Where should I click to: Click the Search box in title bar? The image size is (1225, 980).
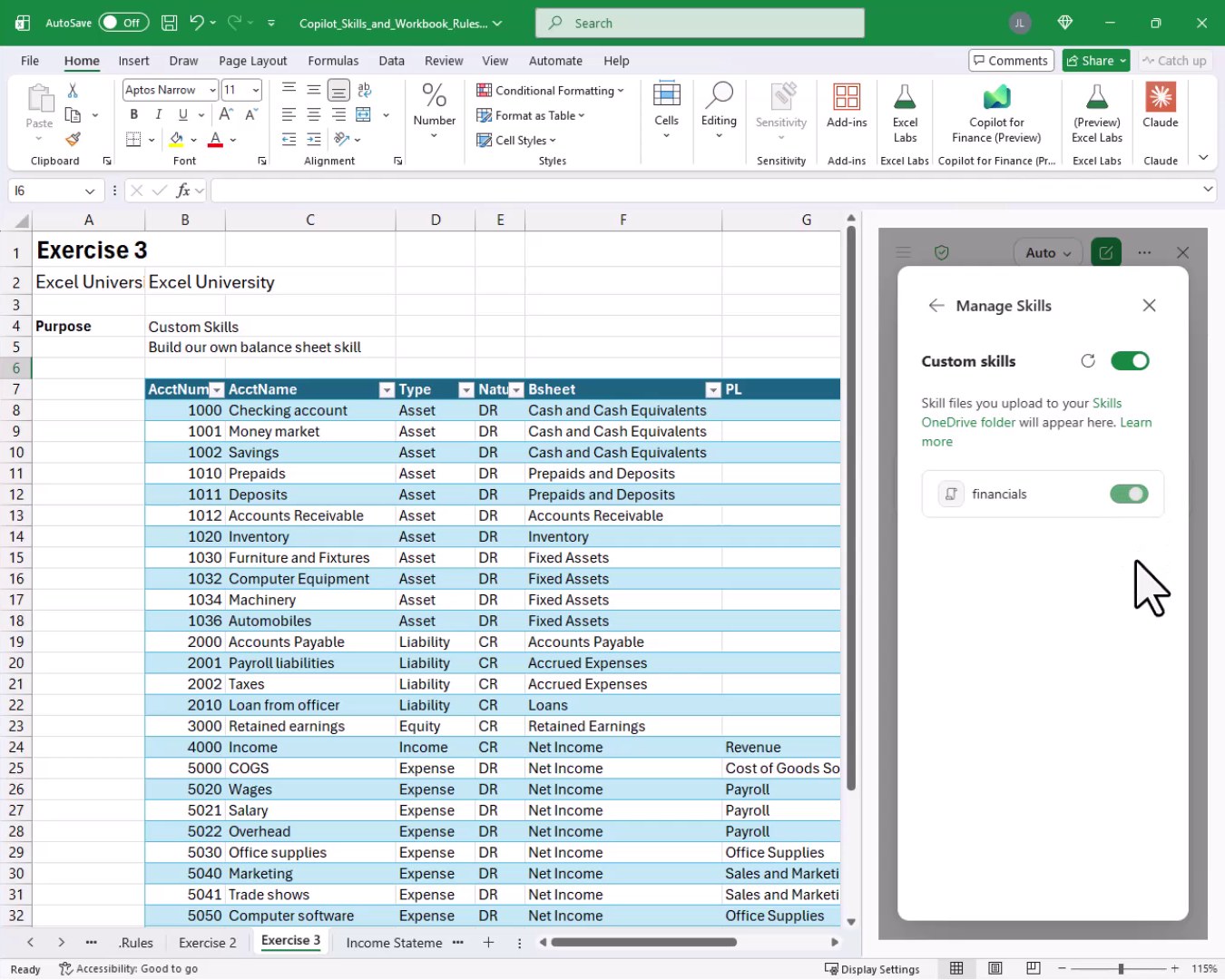[700, 23]
